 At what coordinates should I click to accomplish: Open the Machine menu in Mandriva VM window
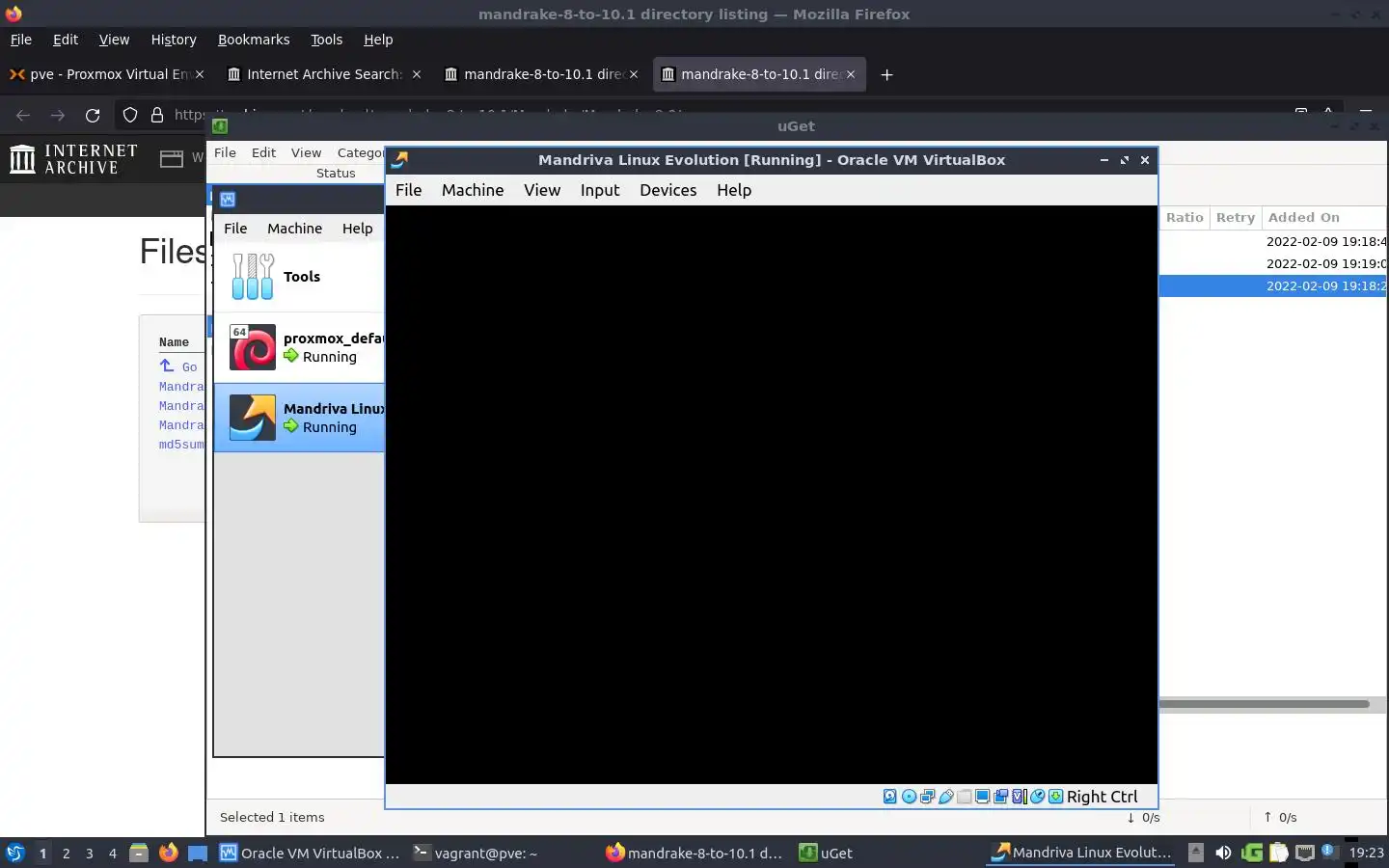click(x=473, y=190)
